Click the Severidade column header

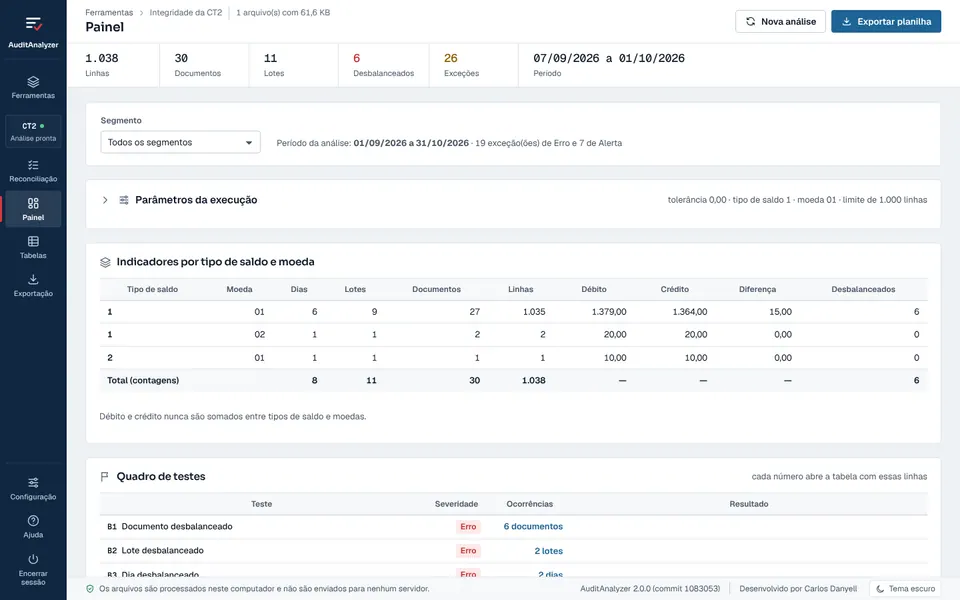(456, 504)
